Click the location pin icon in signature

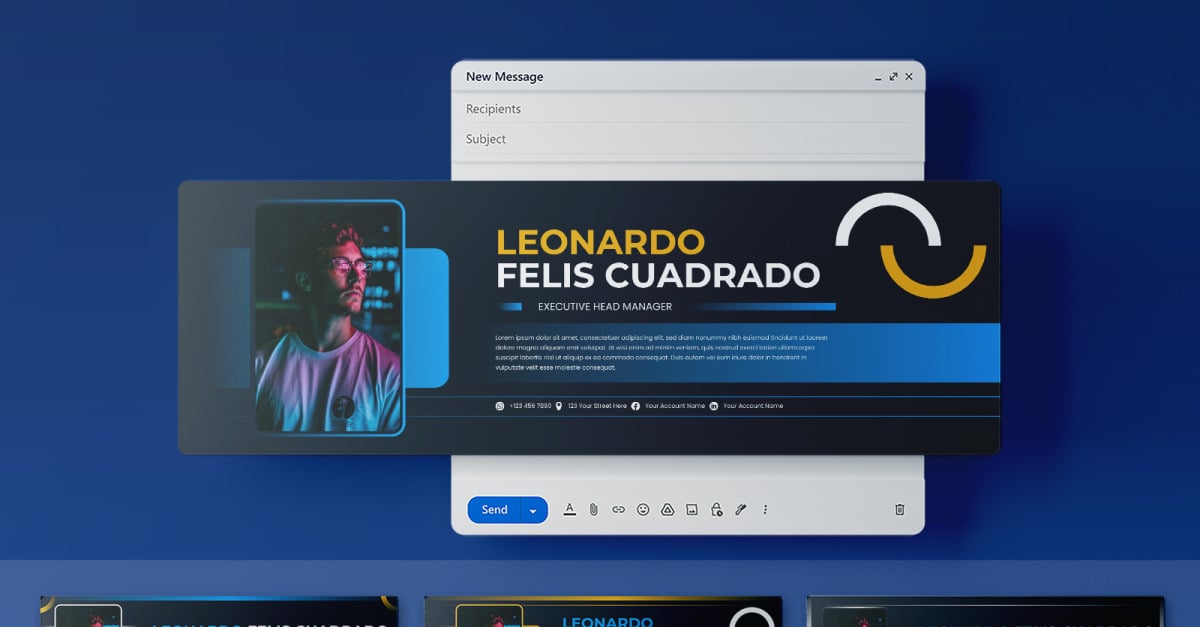[x=559, y=406]
